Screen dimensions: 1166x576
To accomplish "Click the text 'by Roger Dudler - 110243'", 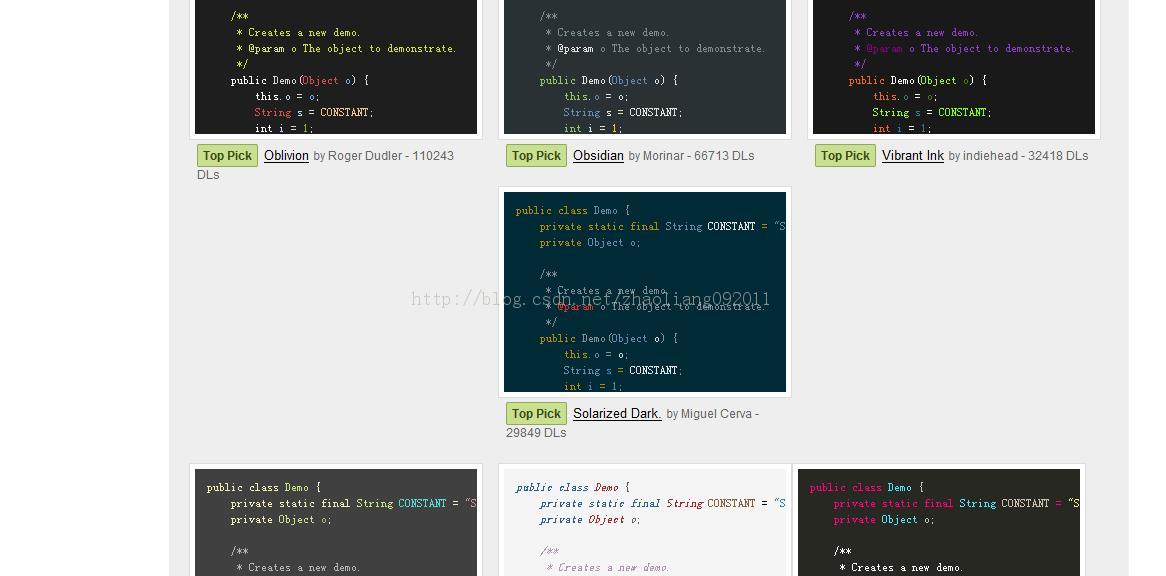I will coord(384,155).
